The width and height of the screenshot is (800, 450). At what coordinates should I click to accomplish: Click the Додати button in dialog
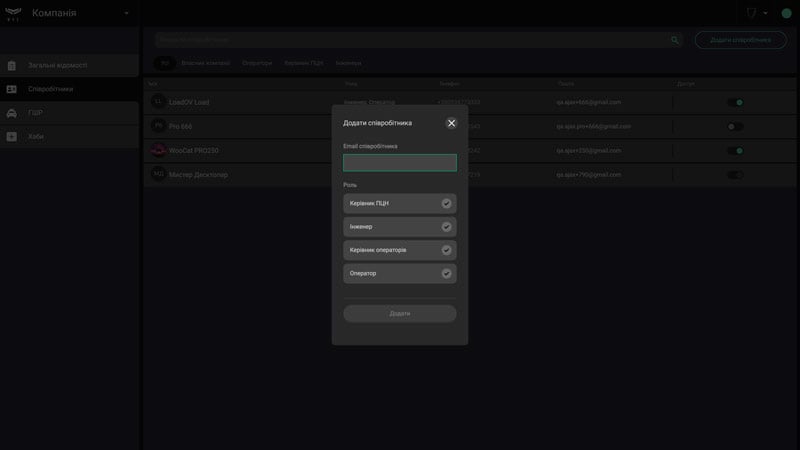coord(399,313)
